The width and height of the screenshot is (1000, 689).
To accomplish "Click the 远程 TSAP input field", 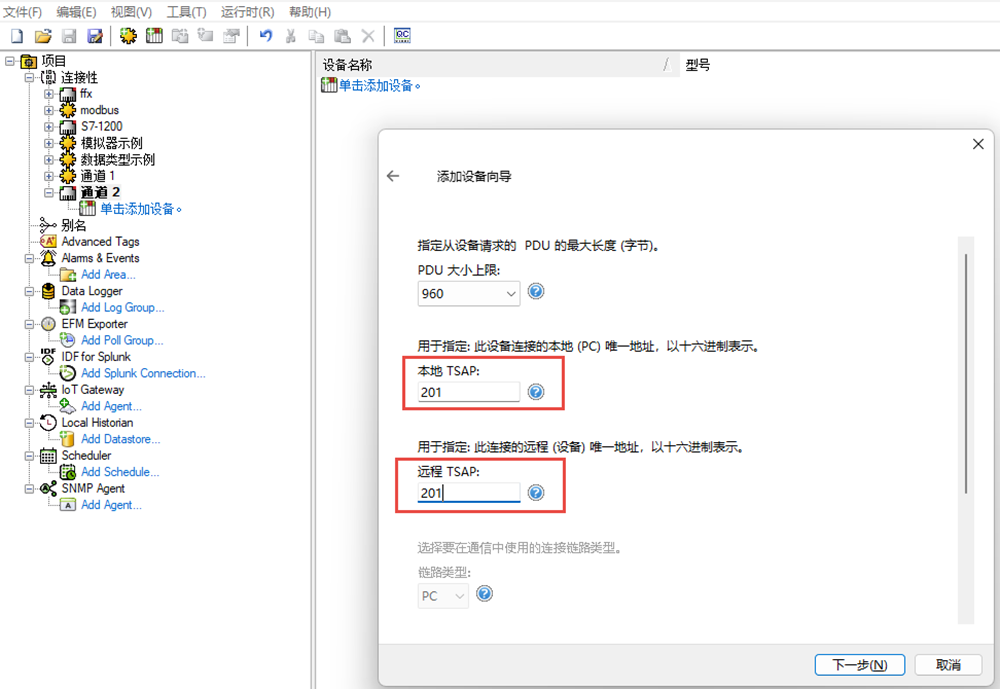I will point(468,492).
